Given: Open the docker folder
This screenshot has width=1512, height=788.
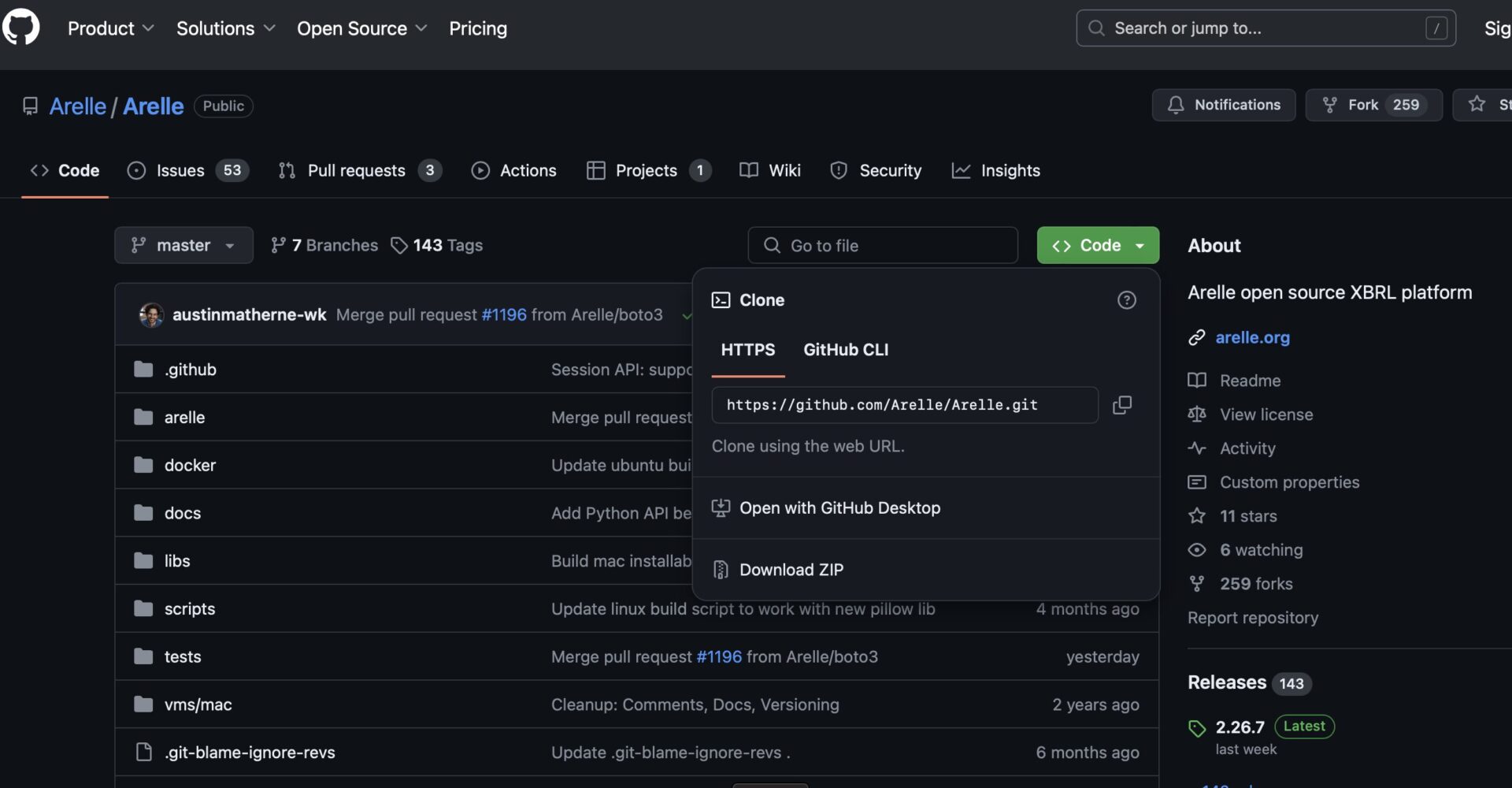Looking at the screenshot, I should pyautogui.click(x=190, y=465).
